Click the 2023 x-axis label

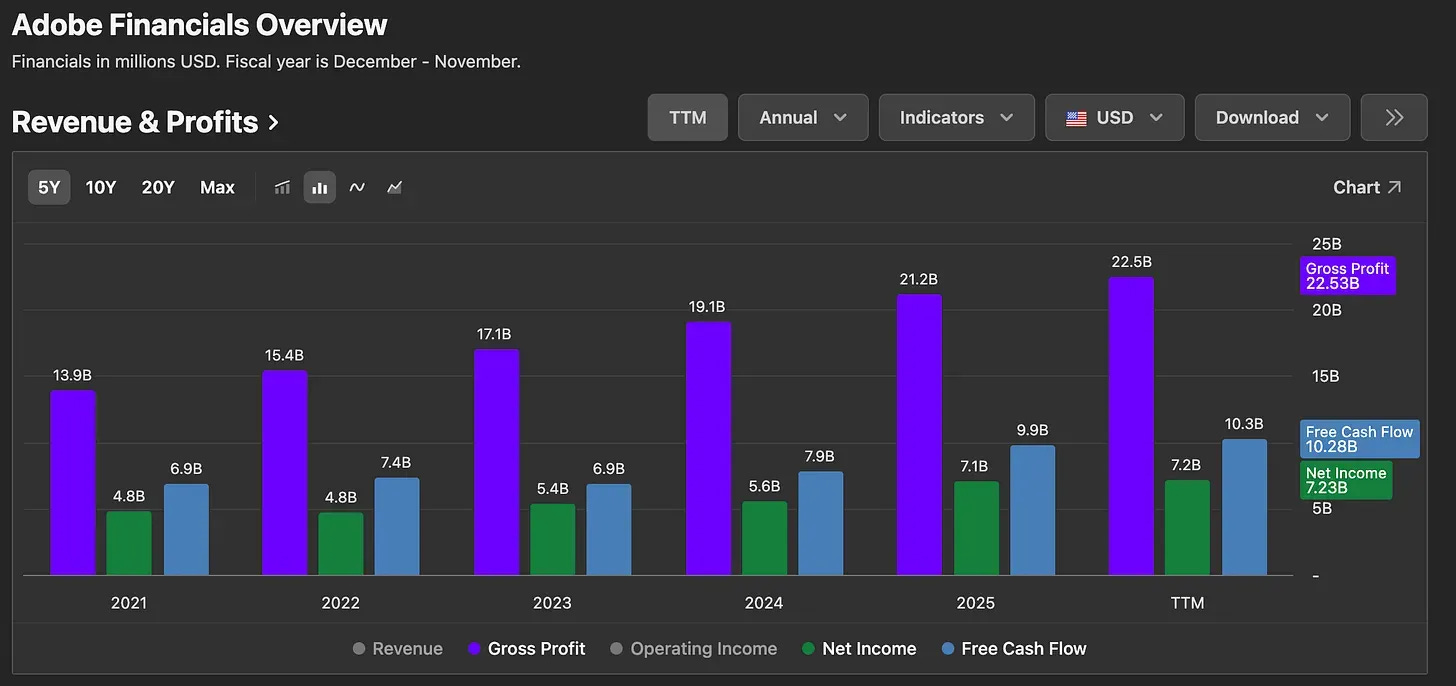[x=553, y=603]
